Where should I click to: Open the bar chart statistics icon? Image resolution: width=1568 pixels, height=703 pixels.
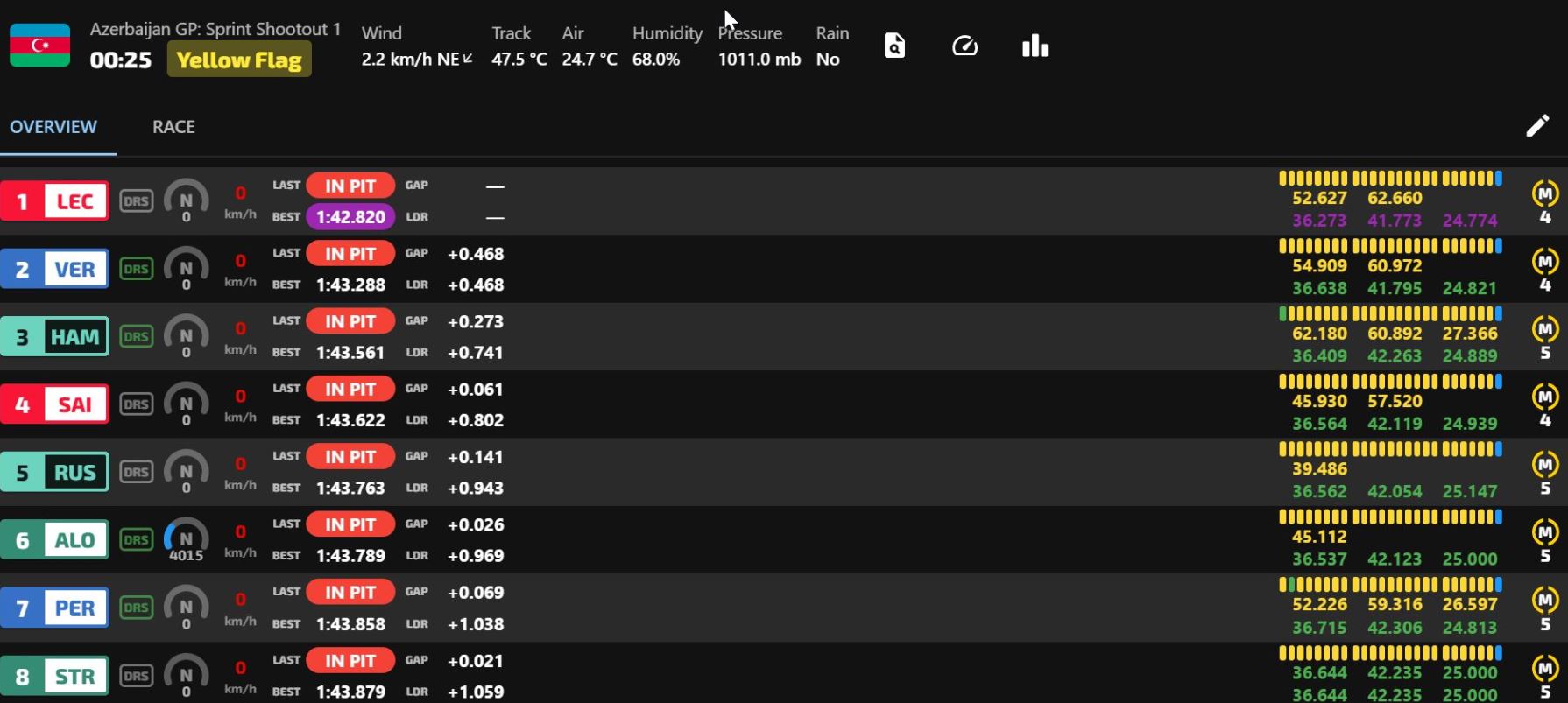click(1035, 46)
